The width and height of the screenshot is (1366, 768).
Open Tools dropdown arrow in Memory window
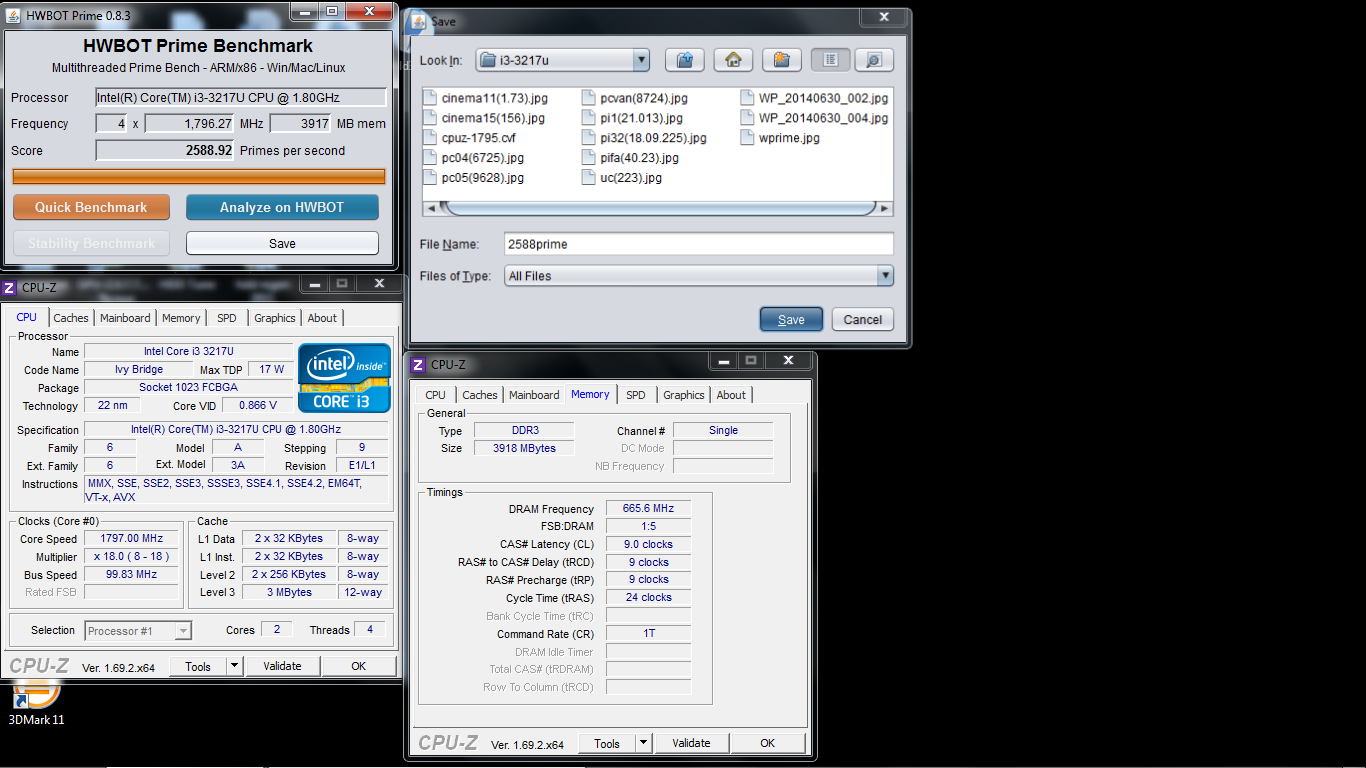643,743
